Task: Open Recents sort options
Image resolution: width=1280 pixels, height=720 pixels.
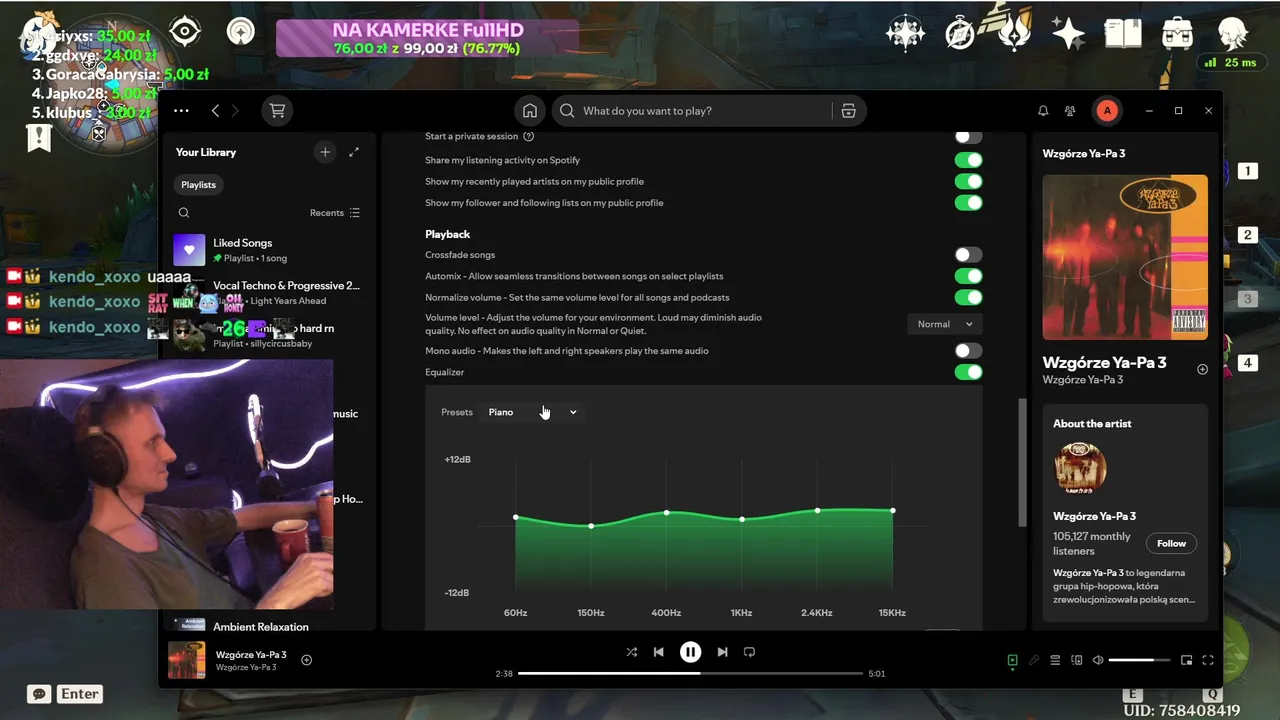Action: coord(335,213)
